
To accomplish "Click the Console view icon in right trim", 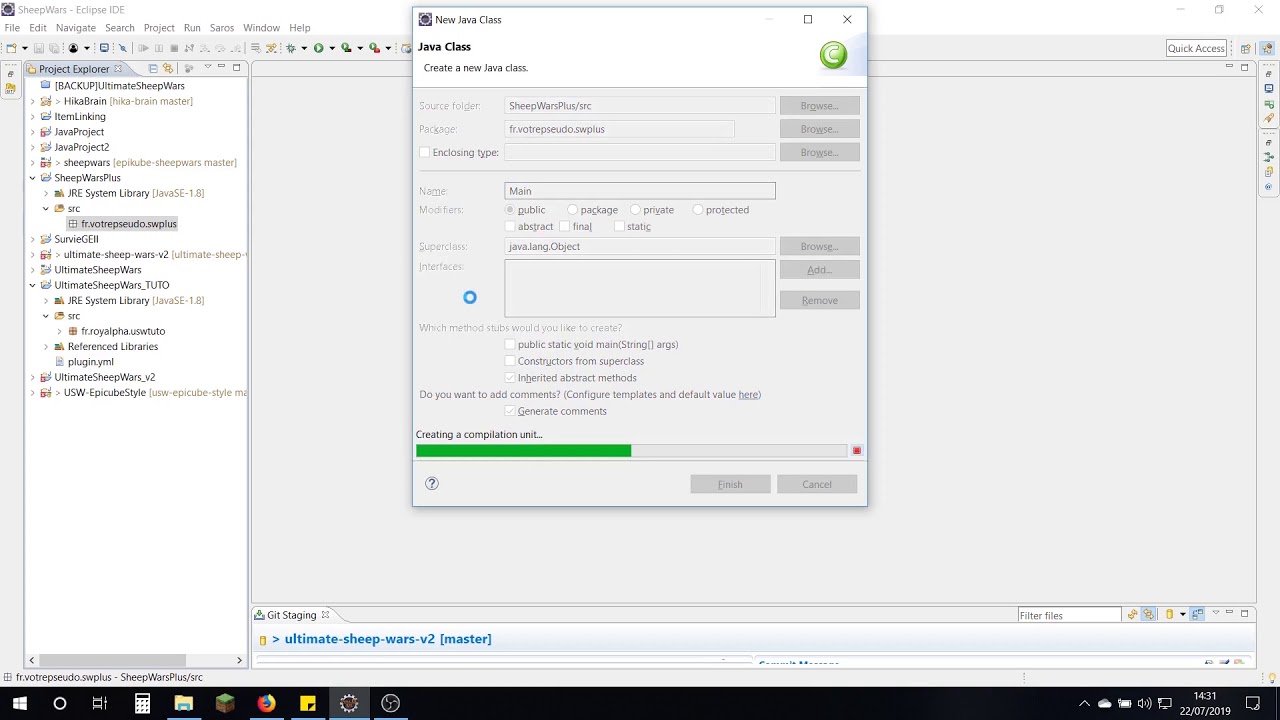I will click(x=1269, y=88).
